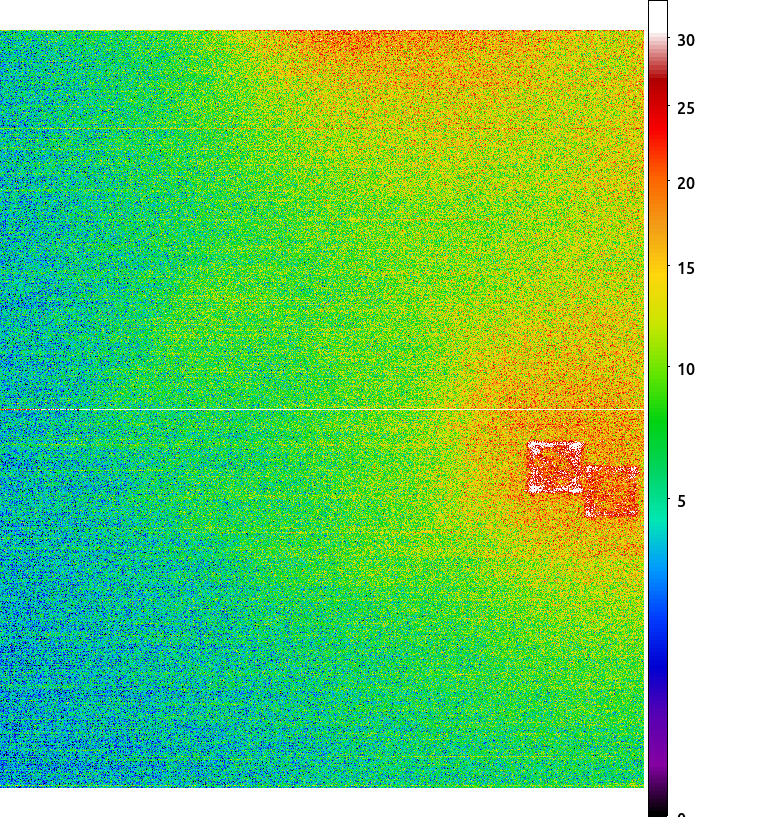Click the colorbar tick label 5
Image resolution: width=760 pixels, height=817 pixels.
(x=681, y=501)
